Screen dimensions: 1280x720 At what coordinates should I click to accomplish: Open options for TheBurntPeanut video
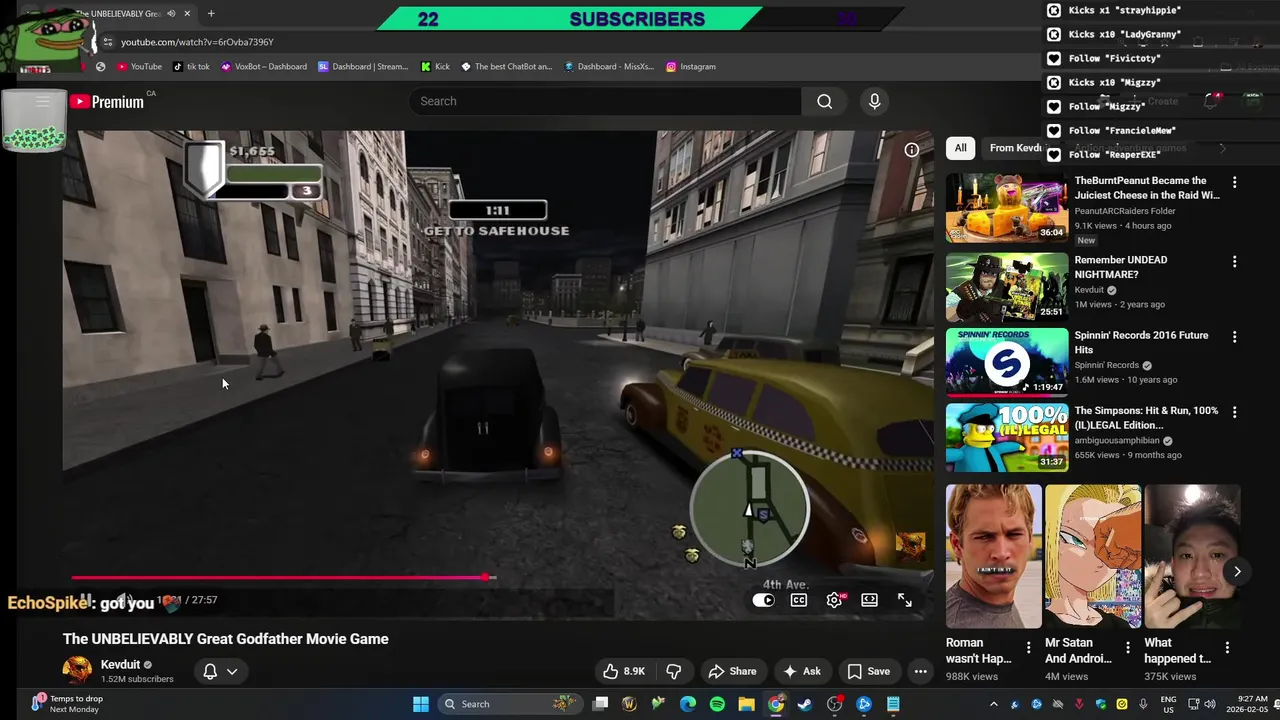(x=1234, y=183)
